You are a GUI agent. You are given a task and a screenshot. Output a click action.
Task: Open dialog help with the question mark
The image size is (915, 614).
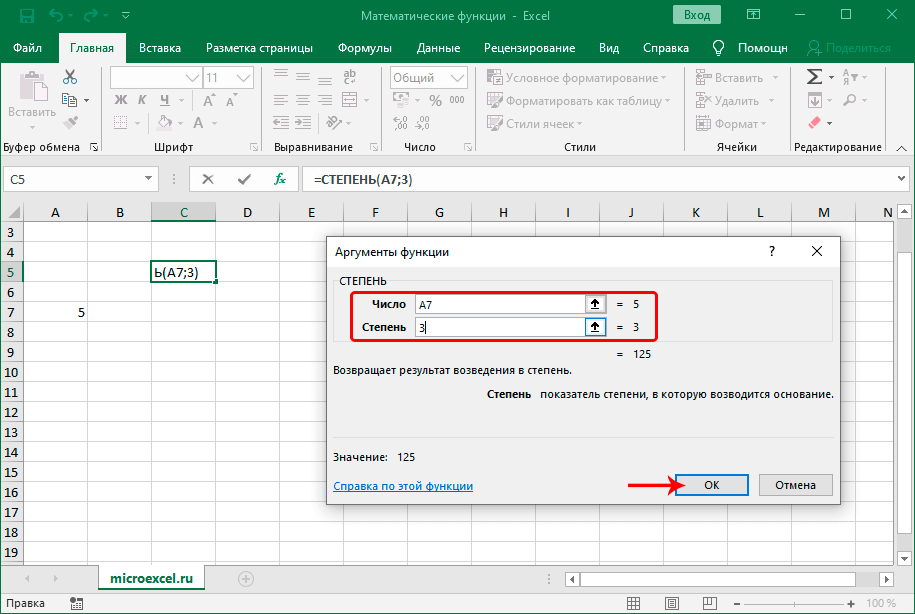[x=771, y=252]
